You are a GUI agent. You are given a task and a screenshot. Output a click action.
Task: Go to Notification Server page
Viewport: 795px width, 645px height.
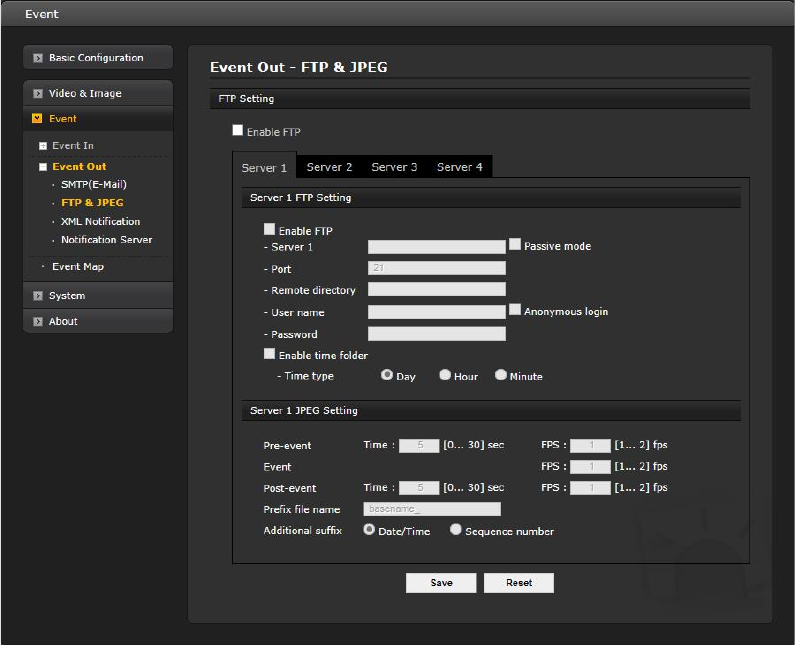[106, 240]
